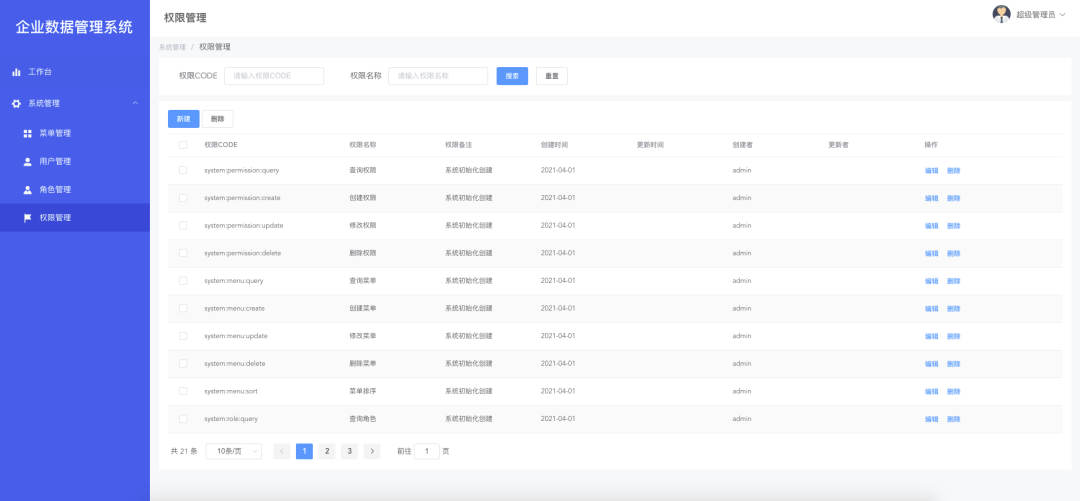Collapse the 系统管理 sidebar submenu chevron
Viewport: 1080px width, 501px height.
coord(135,103)
